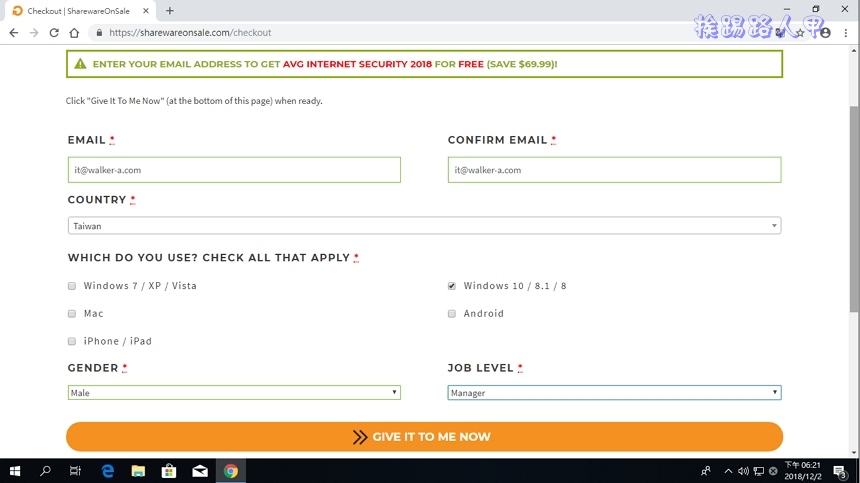Open the Gender dropdown showing Male
The image size is (860, 483).
coord(234,393)
